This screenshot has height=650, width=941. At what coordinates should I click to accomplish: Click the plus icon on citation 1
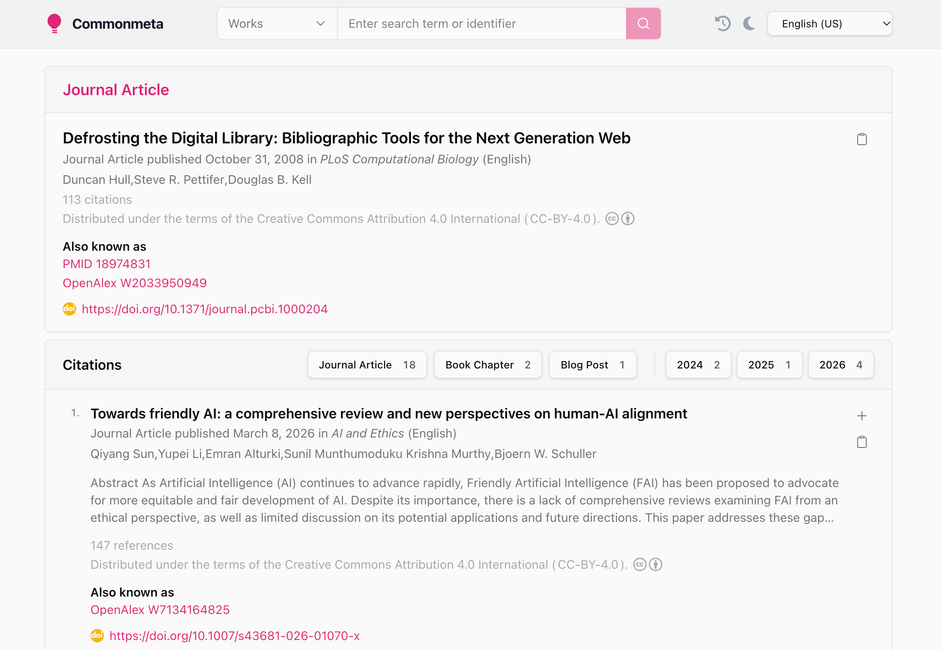coord(861,415)
